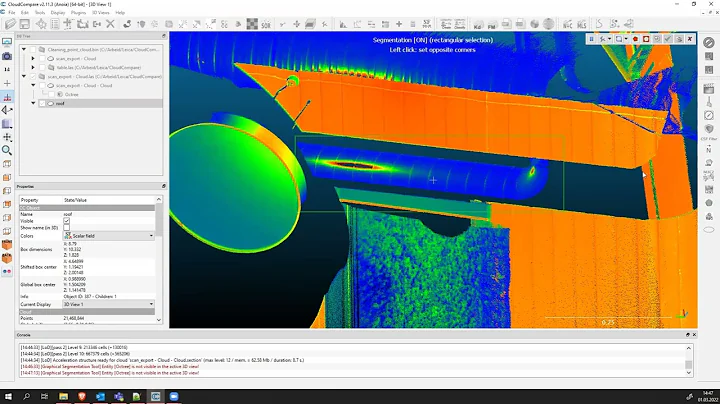Click the Save toolbar icon
This screenshot has height=404, width=720.
[25, 24]
